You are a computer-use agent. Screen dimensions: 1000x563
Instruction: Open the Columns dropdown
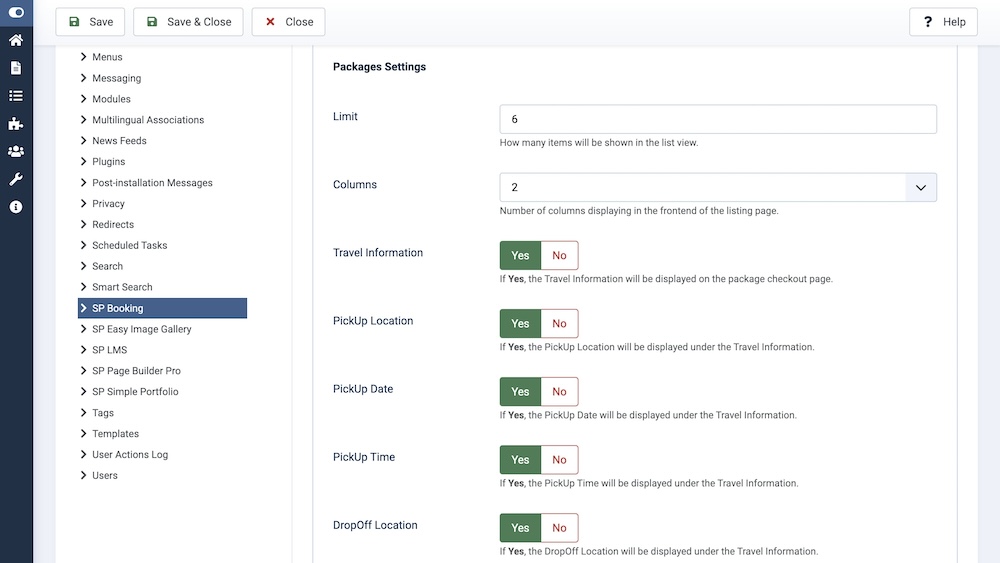coord(718,188)
